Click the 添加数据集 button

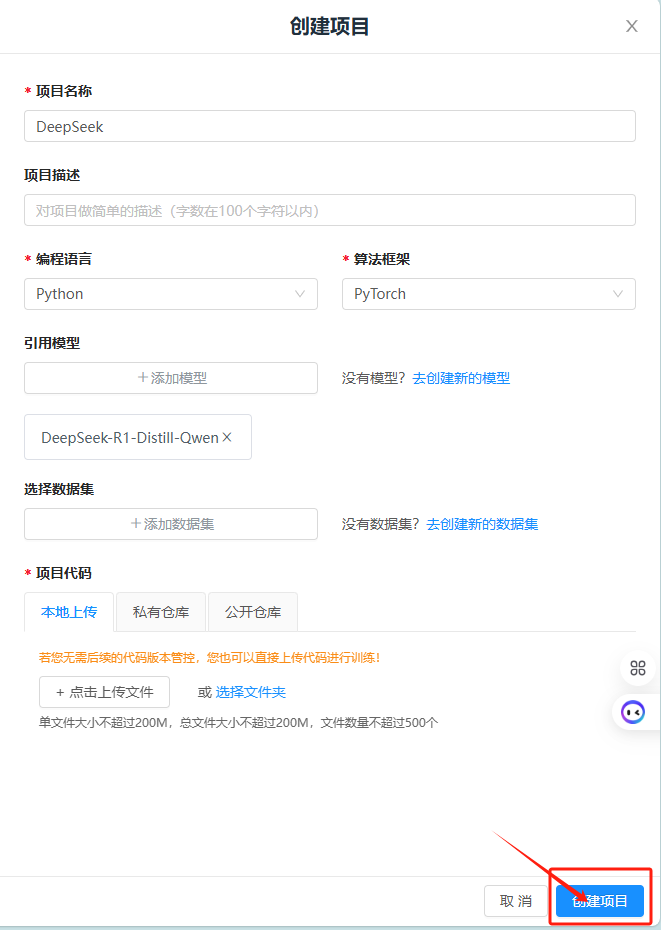coord(171,524)
